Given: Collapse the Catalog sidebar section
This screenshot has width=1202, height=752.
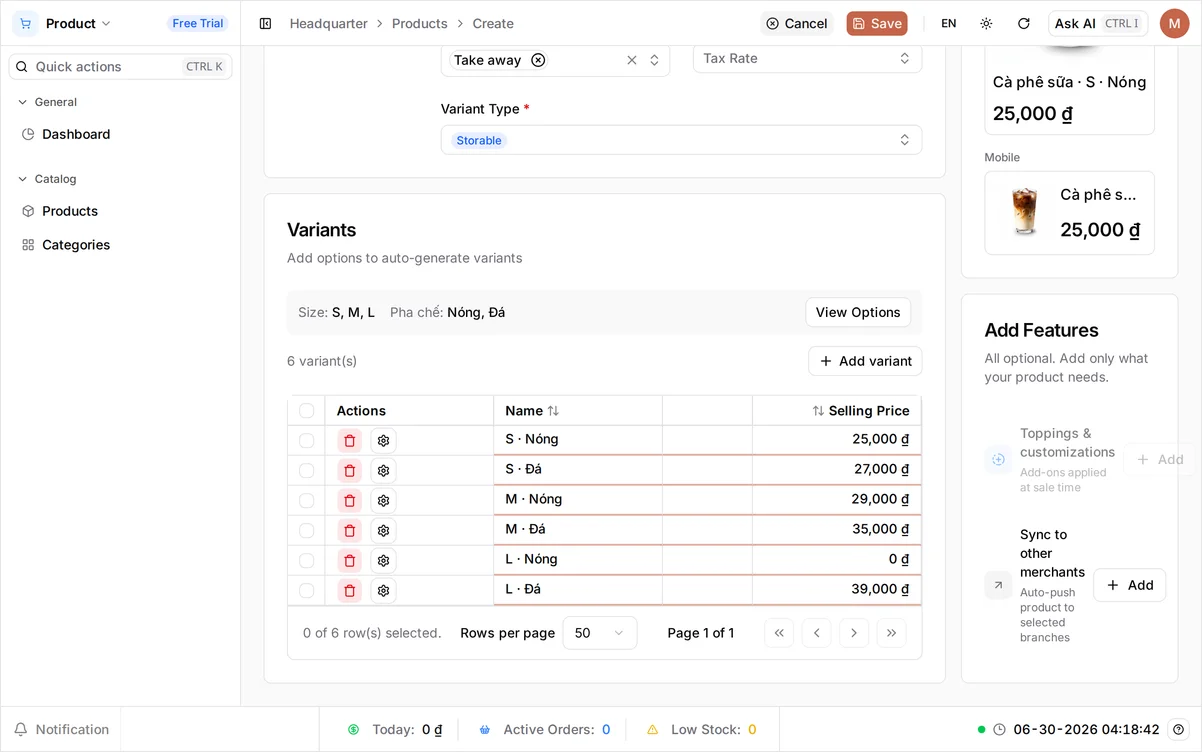Looking at the screenshot, I should pyautogui.click(x=47, y=179).
